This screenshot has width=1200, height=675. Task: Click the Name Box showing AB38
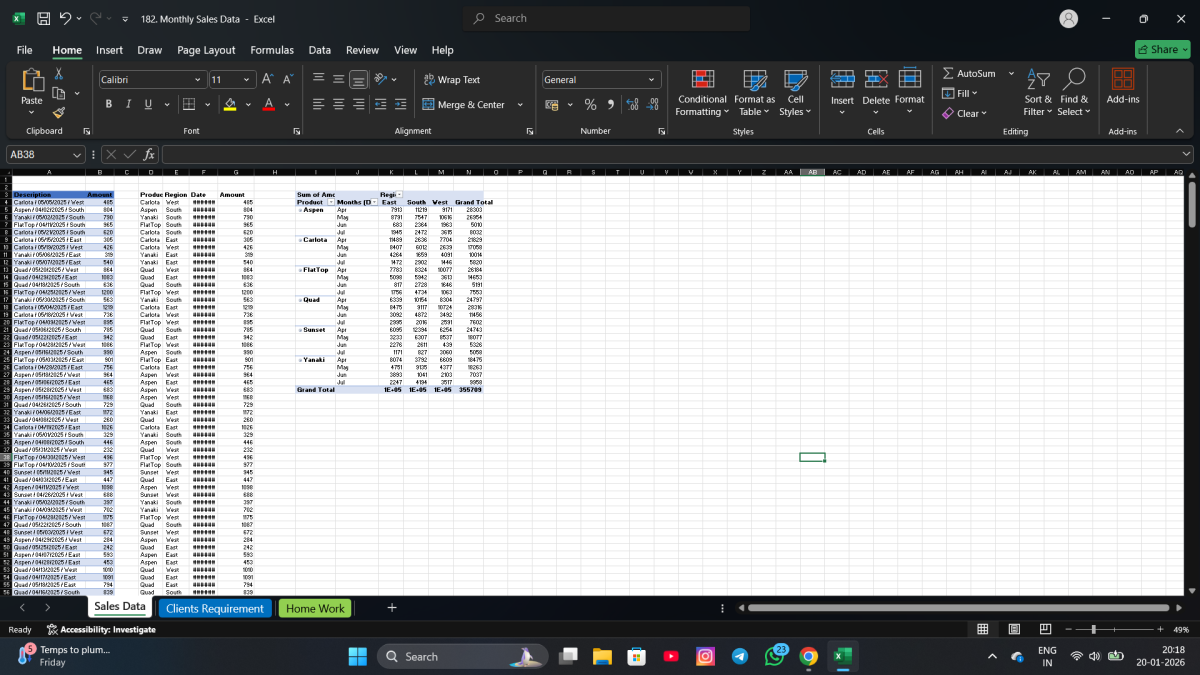(38, 154)
